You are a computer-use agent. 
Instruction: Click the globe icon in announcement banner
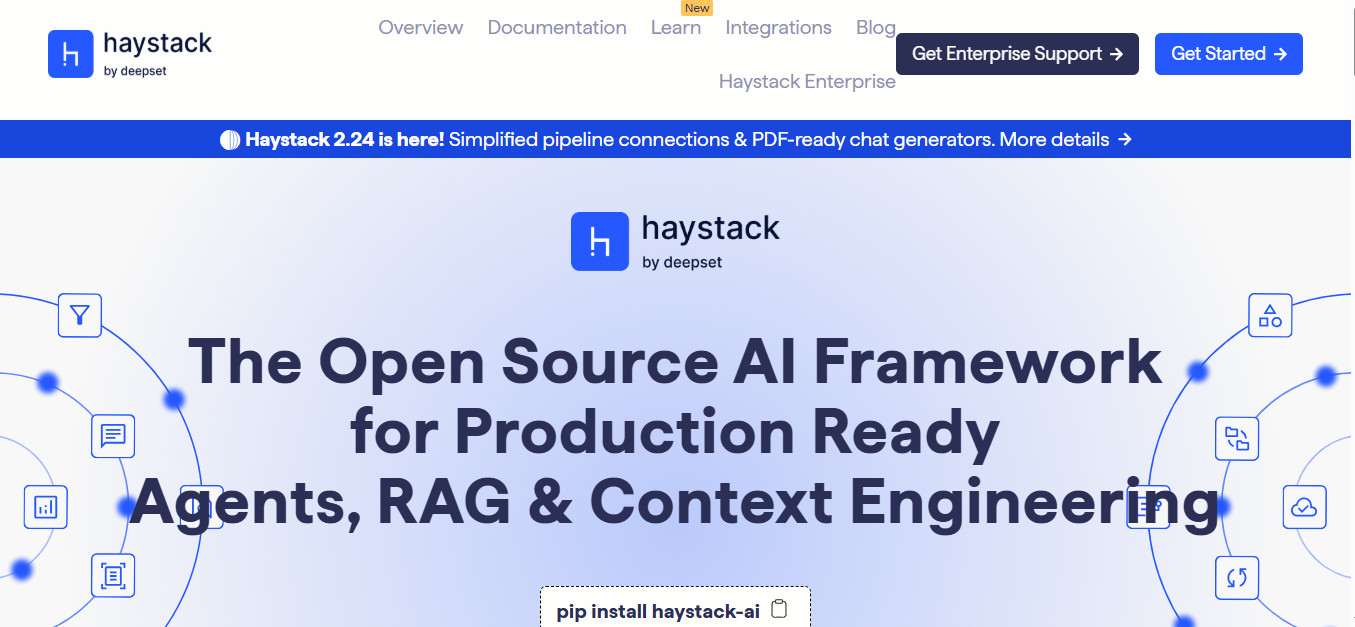231,139
